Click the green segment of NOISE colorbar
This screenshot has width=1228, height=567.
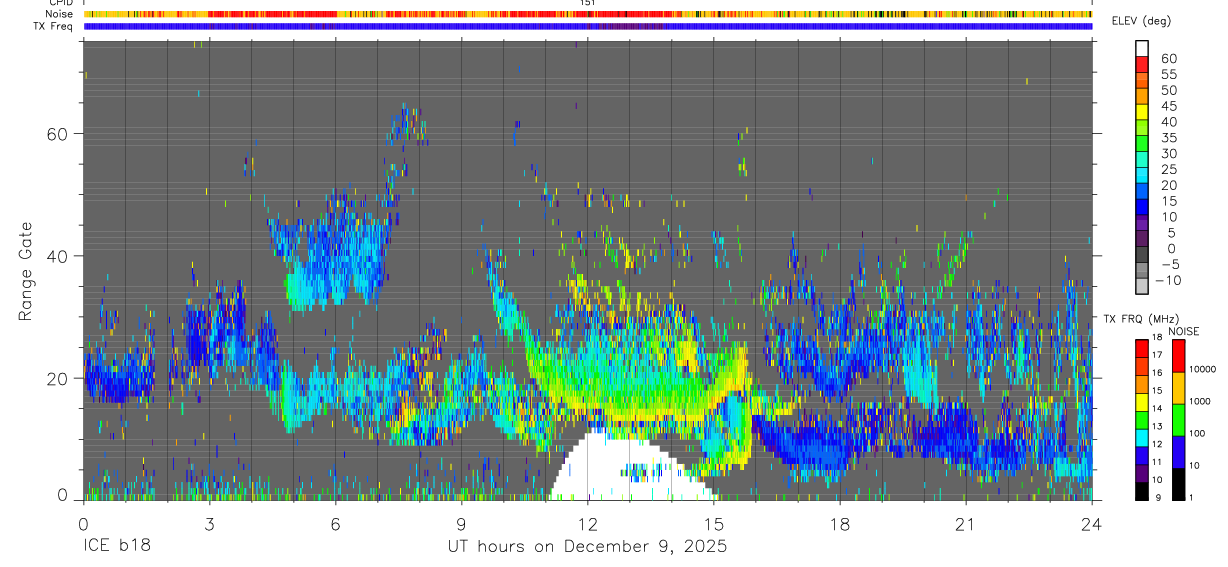(1178, 420)
